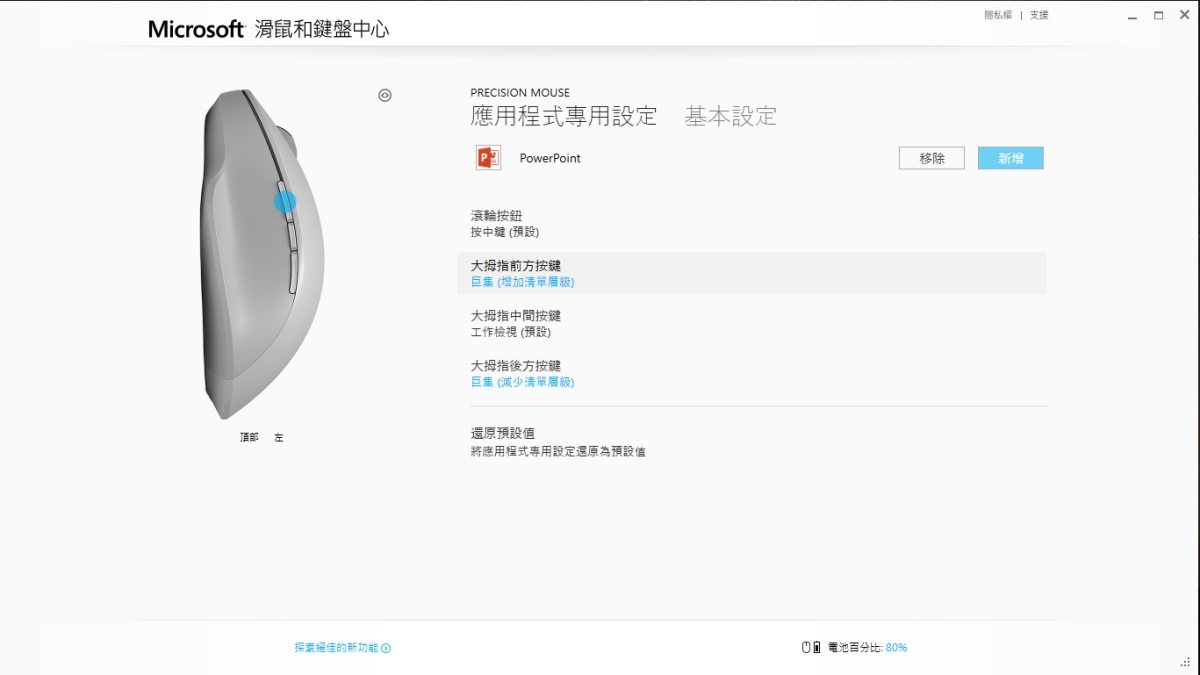
Task: Open the 基本設定 tab
Action: 730,116
